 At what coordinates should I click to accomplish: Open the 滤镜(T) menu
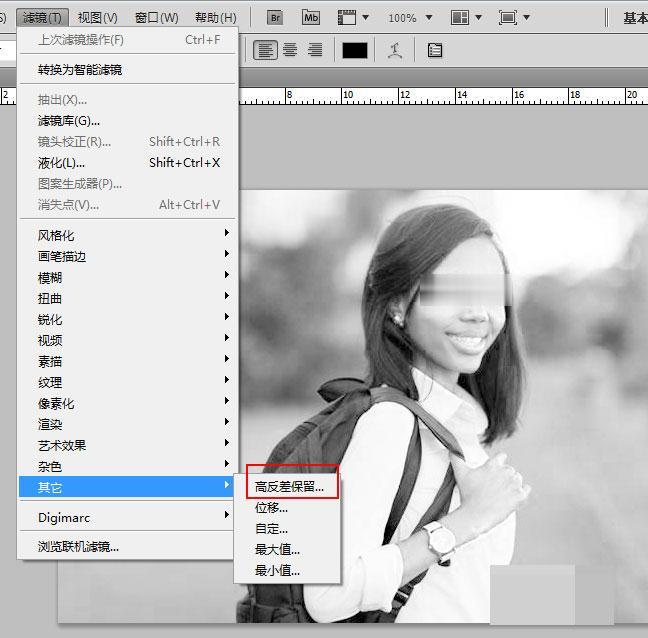click(x=42, y=18)
